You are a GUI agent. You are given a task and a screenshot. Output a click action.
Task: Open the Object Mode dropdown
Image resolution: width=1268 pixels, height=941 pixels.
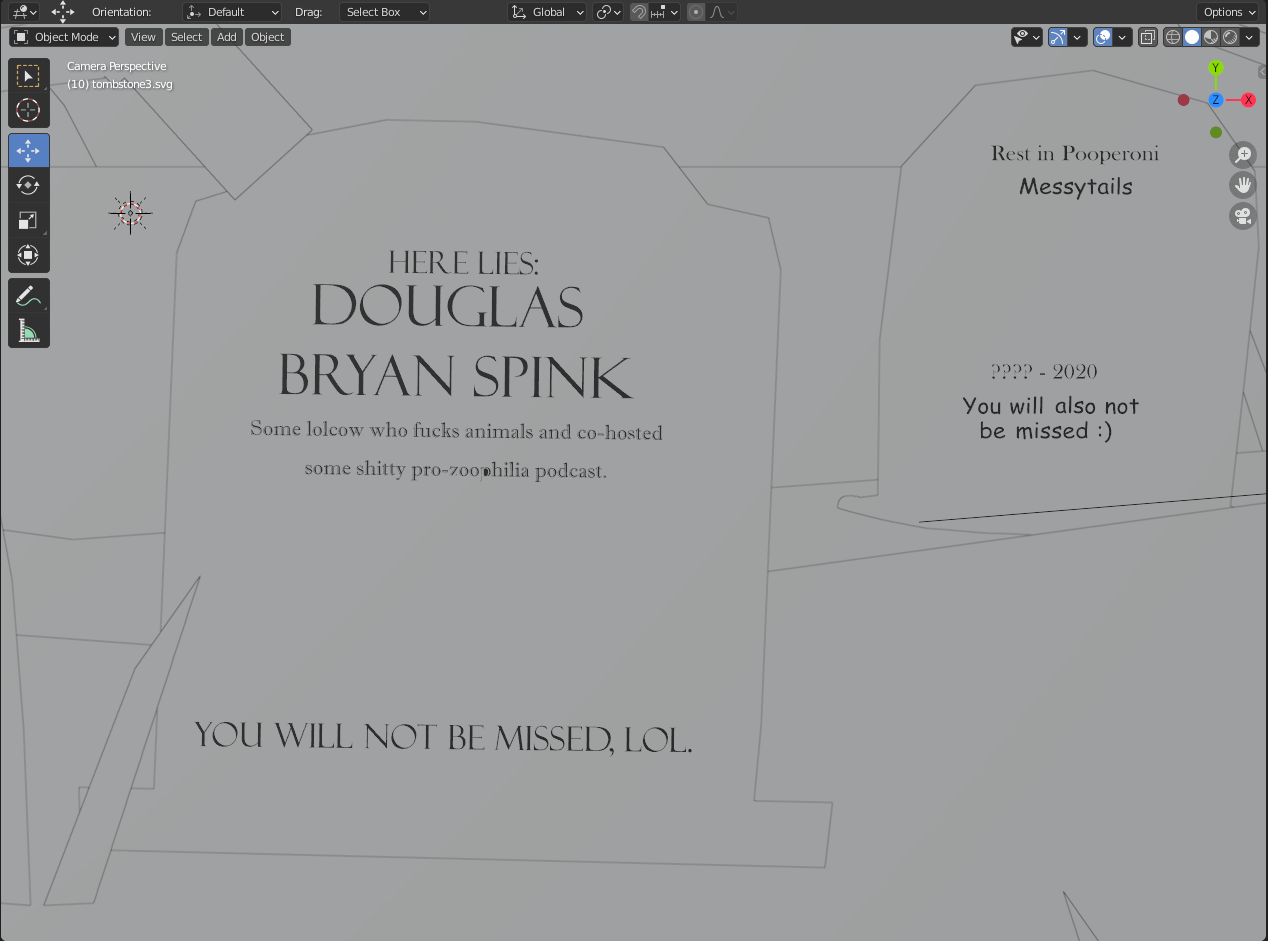[64, 37]
